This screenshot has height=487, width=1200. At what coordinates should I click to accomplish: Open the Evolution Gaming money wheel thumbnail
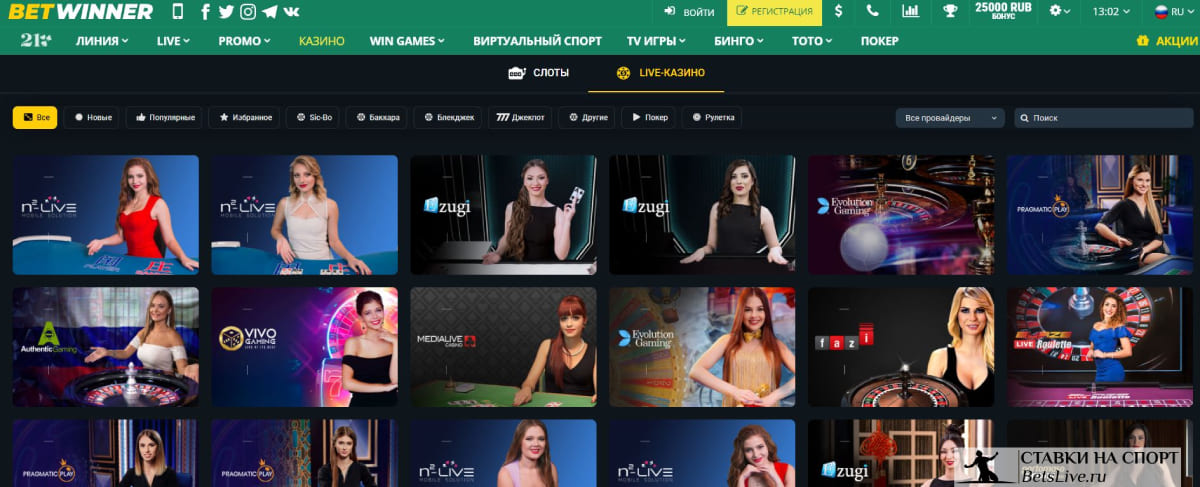click(702, 347)
